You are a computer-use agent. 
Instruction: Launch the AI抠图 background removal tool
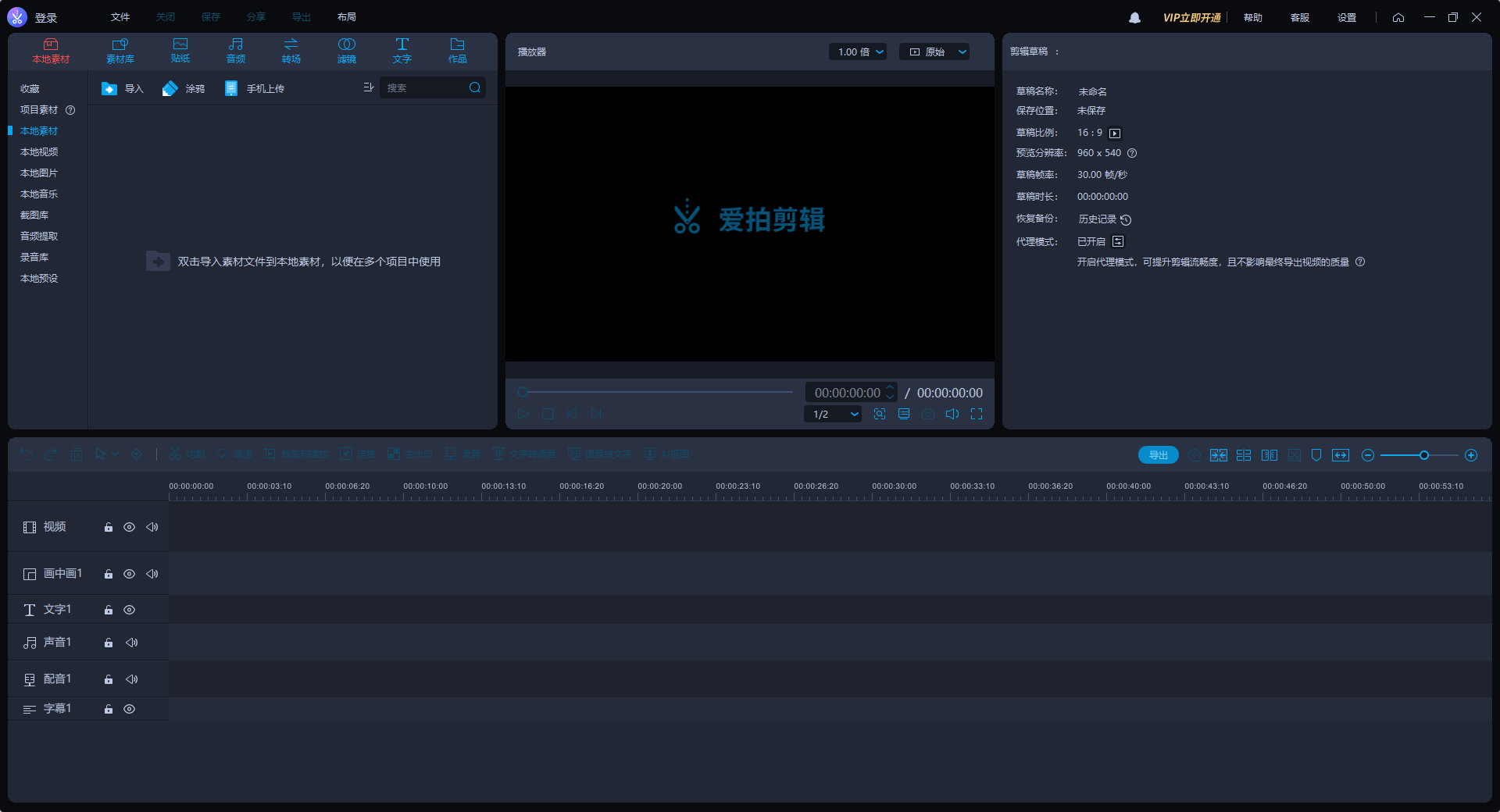[x=666, y=454]
